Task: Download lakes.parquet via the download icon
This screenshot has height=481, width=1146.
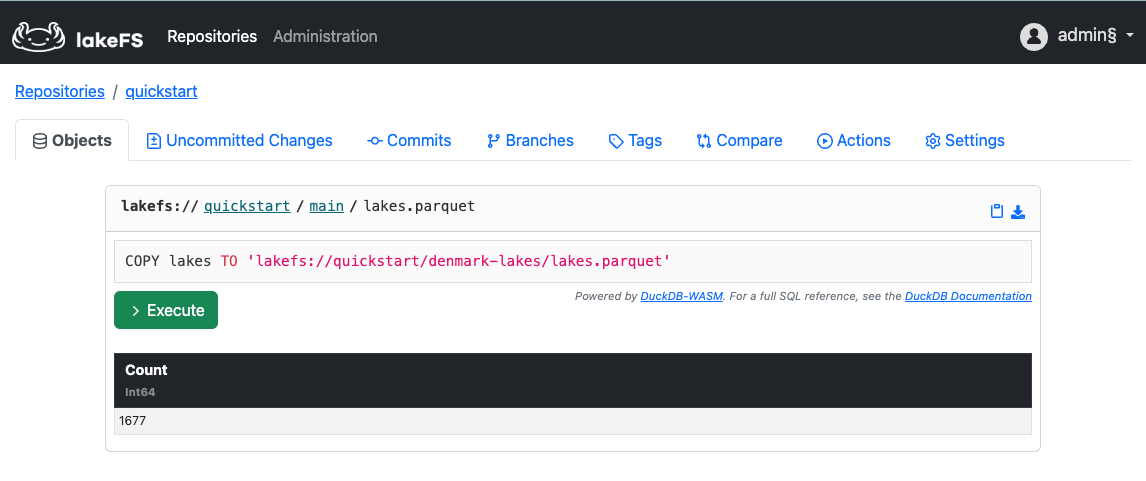Action: pyautogui.click(x=1018, y=211)
